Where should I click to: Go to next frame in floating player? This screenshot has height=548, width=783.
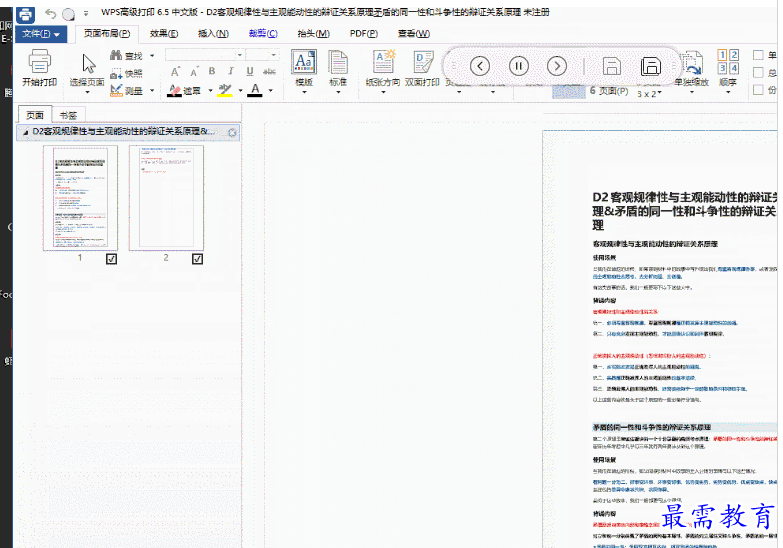tap(556, 66)
